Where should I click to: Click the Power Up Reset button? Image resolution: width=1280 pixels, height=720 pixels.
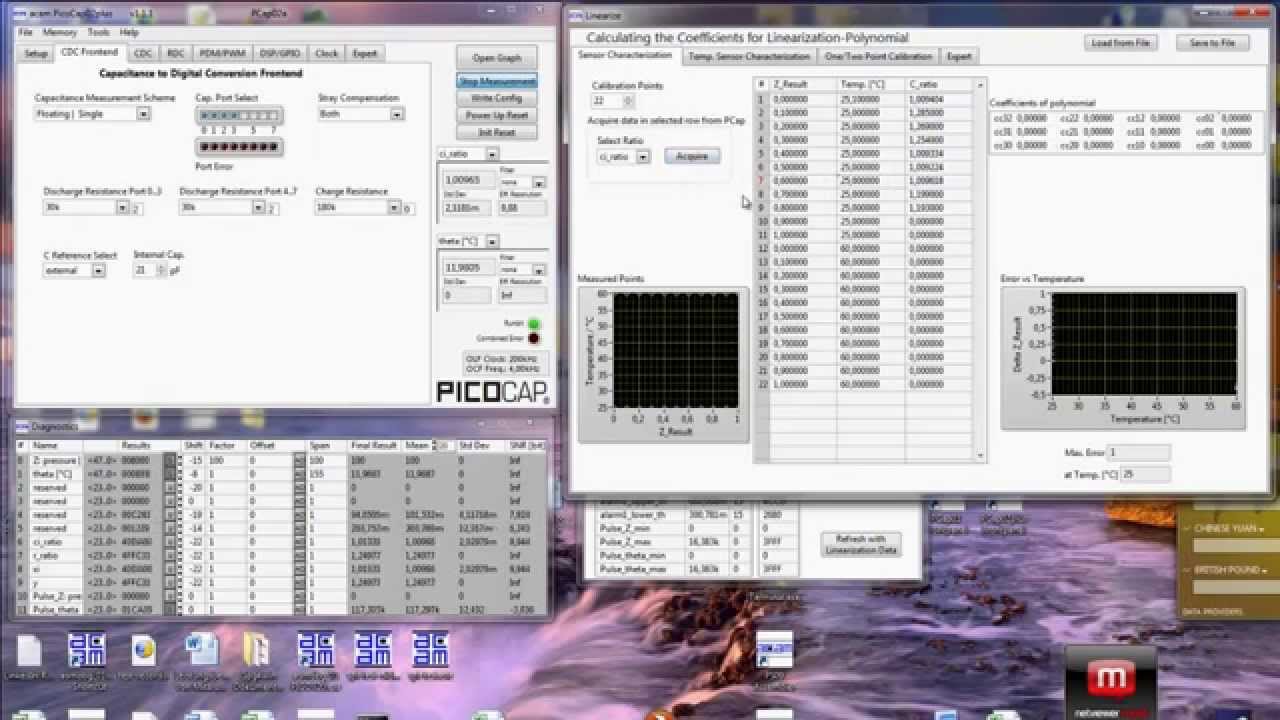[x=497, y=115]
